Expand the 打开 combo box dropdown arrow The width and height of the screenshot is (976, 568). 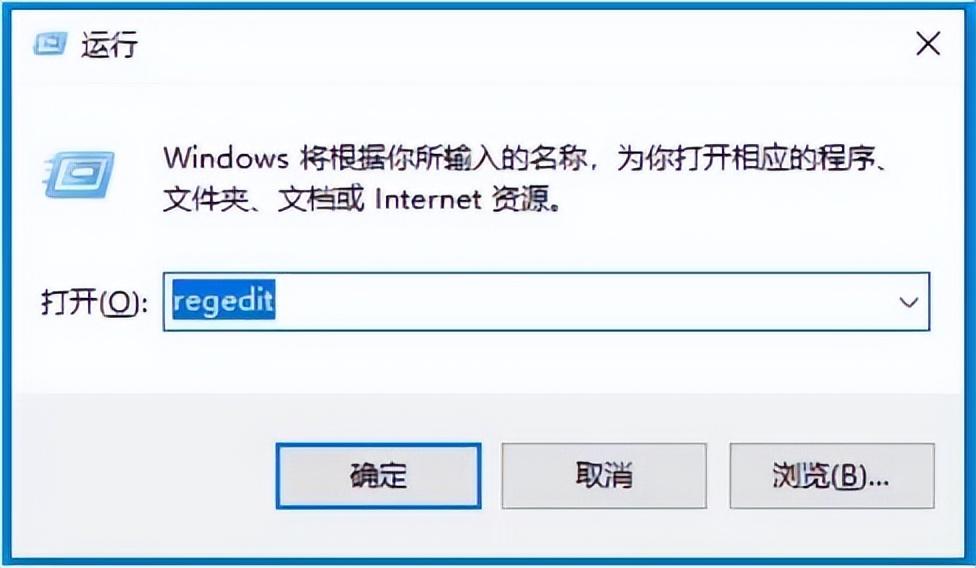point(909,302)
